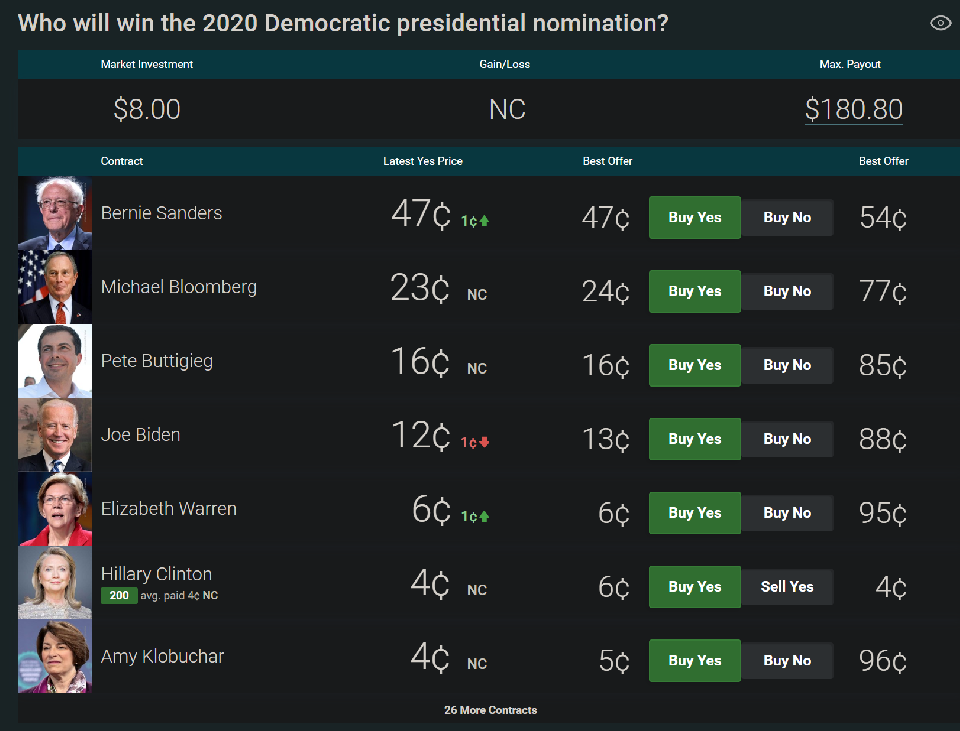Click Elizabeth Warren candidate photo
Screen dimensions: 960x731
[55, 510]
